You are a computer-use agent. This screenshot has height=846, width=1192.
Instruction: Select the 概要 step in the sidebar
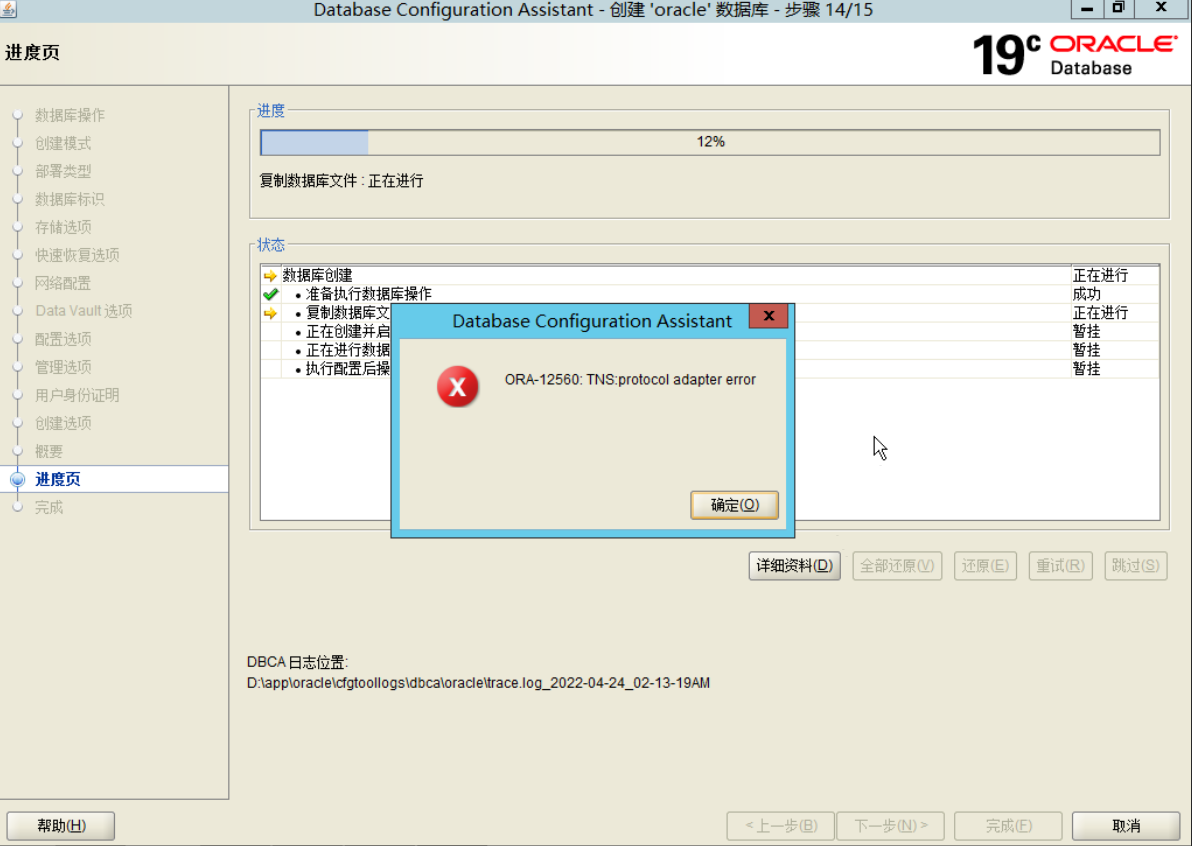pyautogui.click(x=49, y=452)
